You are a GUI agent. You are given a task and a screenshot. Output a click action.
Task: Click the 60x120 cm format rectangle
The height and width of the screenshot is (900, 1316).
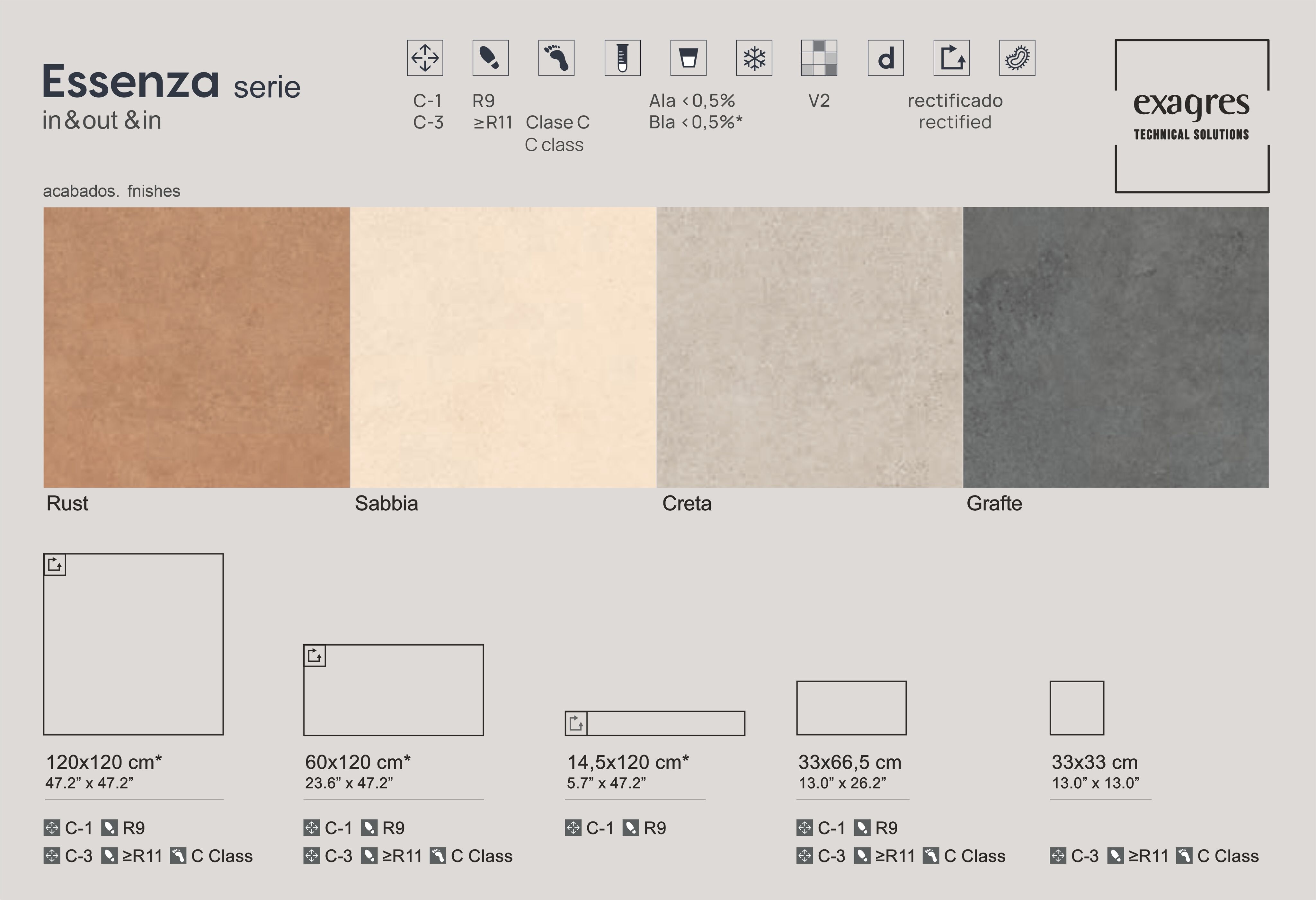(x=394, y=690)
